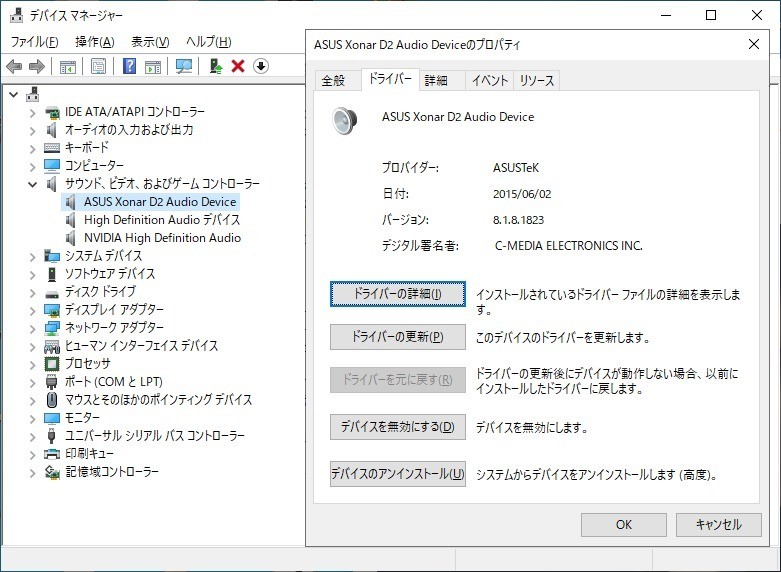
Task: Click the モニター display icon
Action: tap(52, 418)
